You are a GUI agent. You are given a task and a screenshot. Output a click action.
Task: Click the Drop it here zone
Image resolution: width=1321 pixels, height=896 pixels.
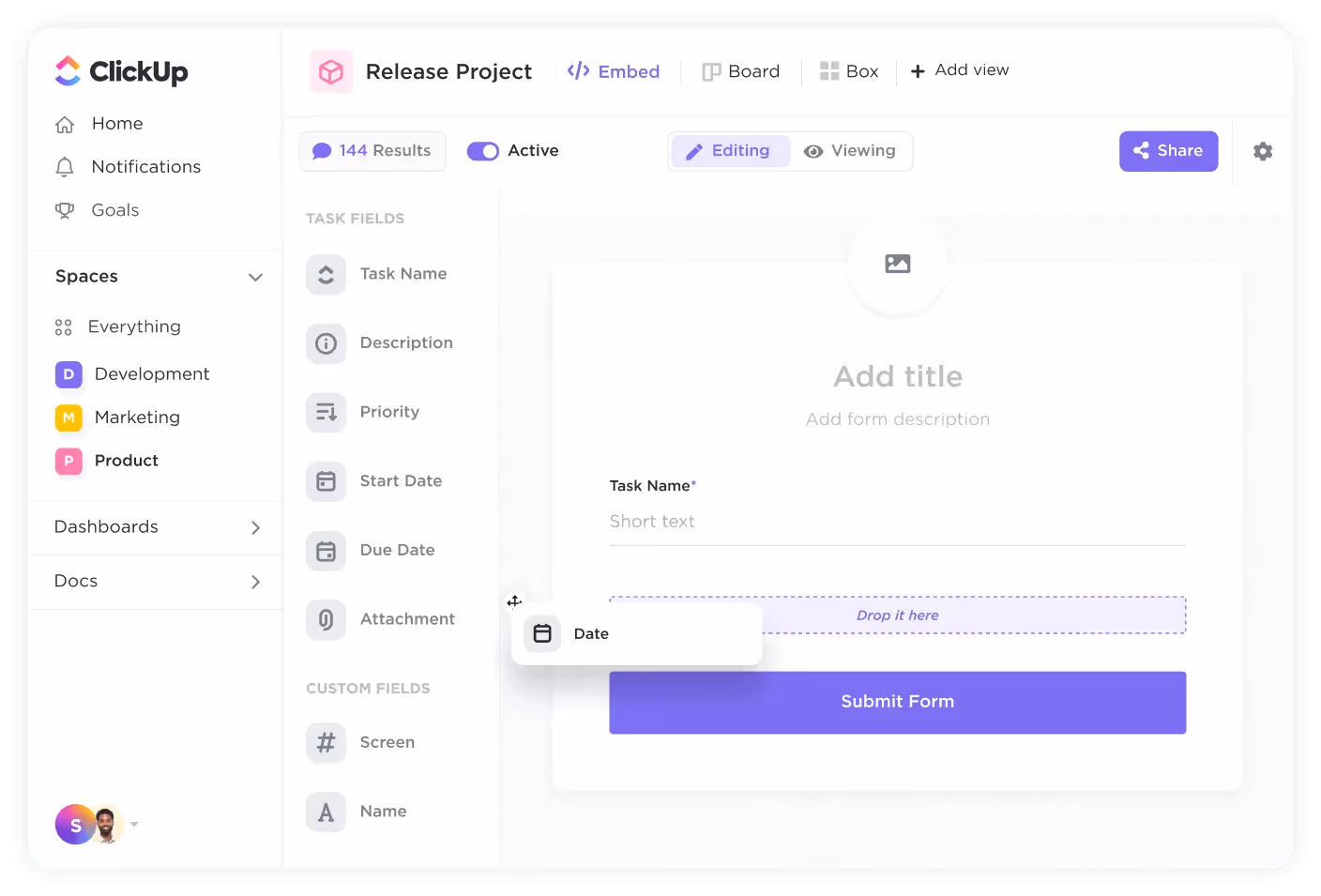pyautogui.click(x=898, y=615)
